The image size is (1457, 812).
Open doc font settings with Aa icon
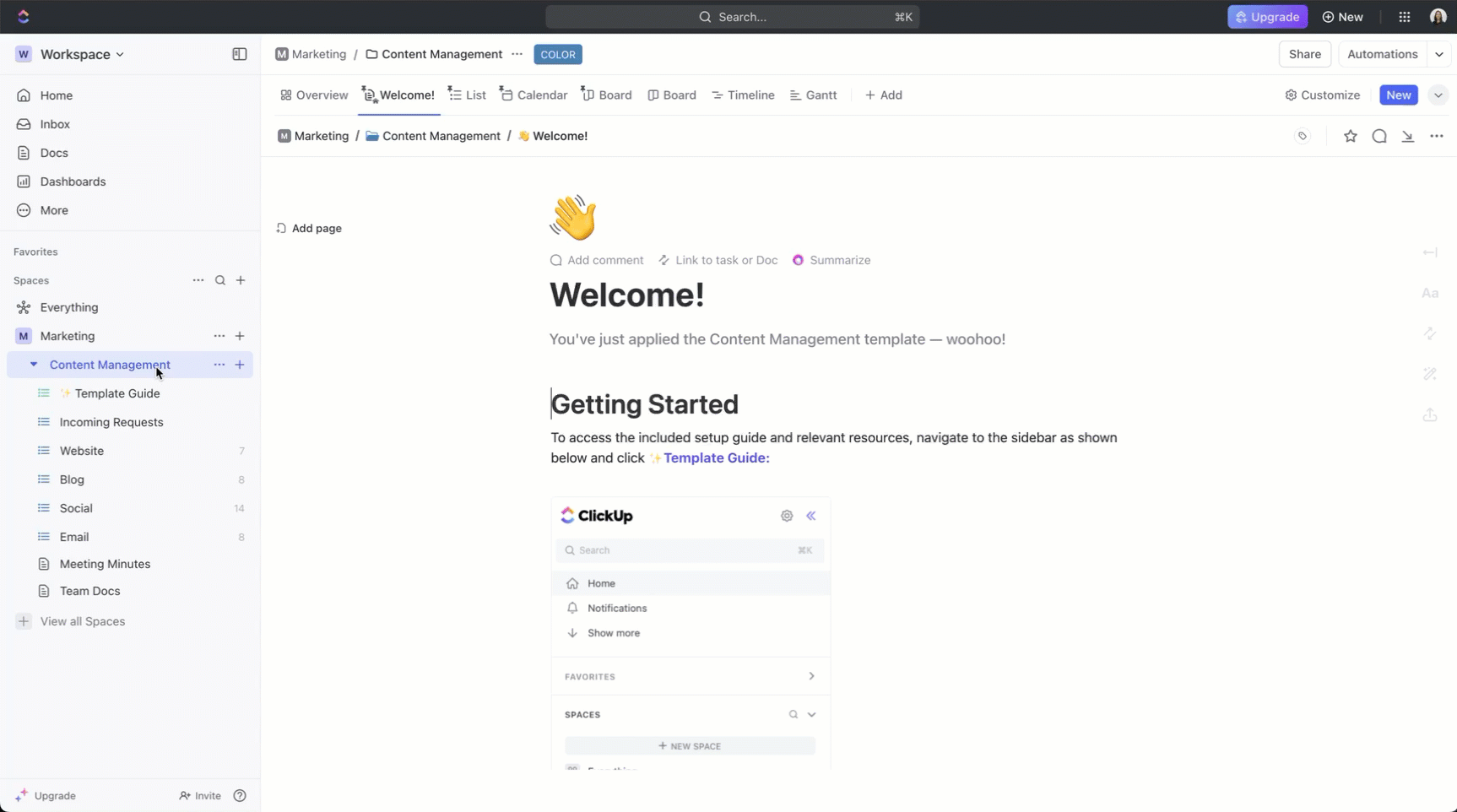[x=1430, y=293]
